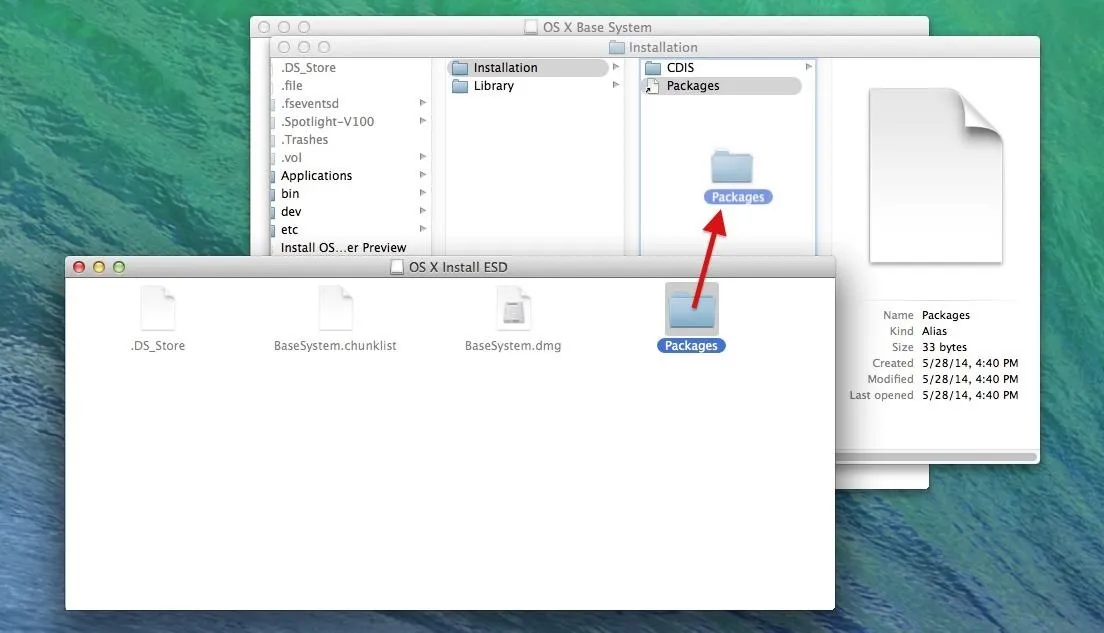Close the OS X Install ESD window

(x=79, y=267)
